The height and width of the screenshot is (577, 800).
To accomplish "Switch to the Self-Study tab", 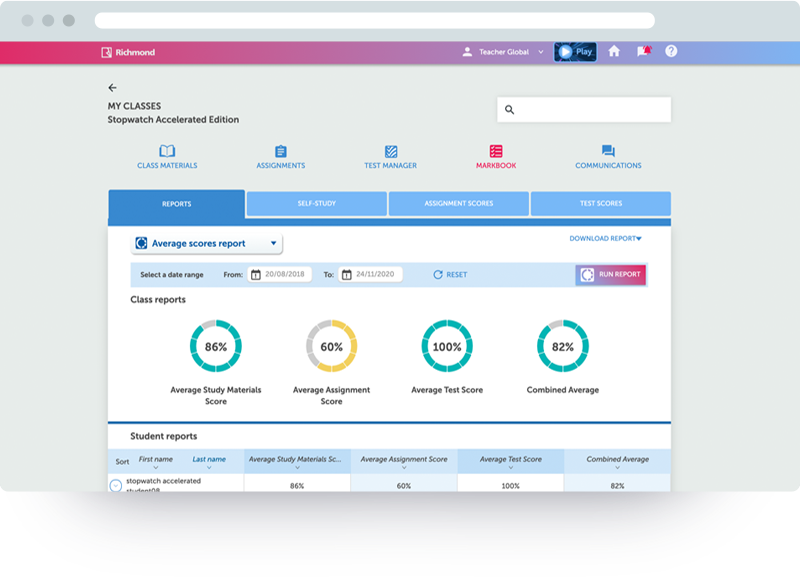I will pyautogui.click(x=316, y=204).
